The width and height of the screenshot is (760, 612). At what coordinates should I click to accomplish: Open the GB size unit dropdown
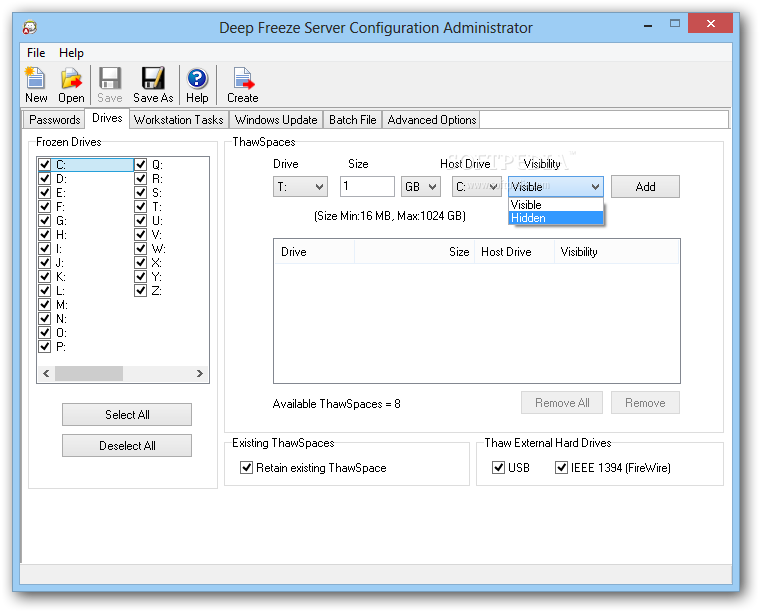(x=421, y=187)
